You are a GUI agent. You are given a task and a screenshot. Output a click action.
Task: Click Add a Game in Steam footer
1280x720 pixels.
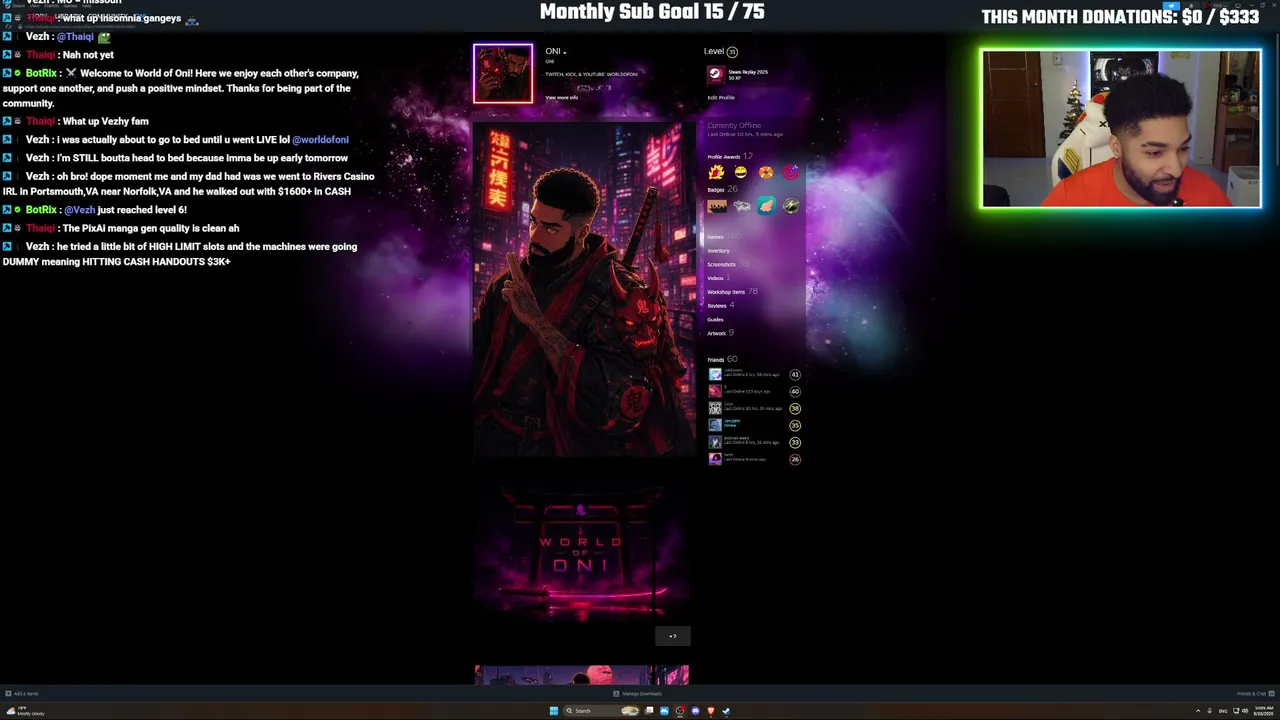22,694
